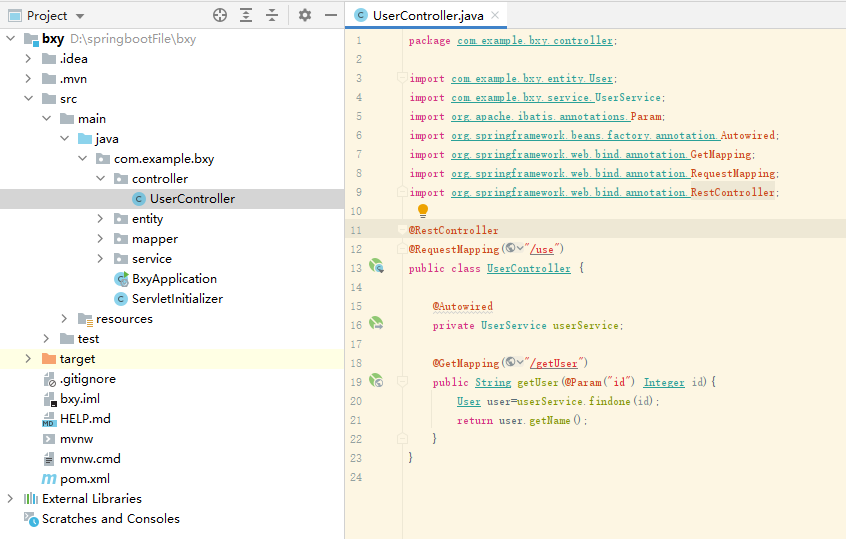Image resolution: width=846 pixels, height=539 pixels.
Task: Expand the resources folder
Action: click(64, 318)
